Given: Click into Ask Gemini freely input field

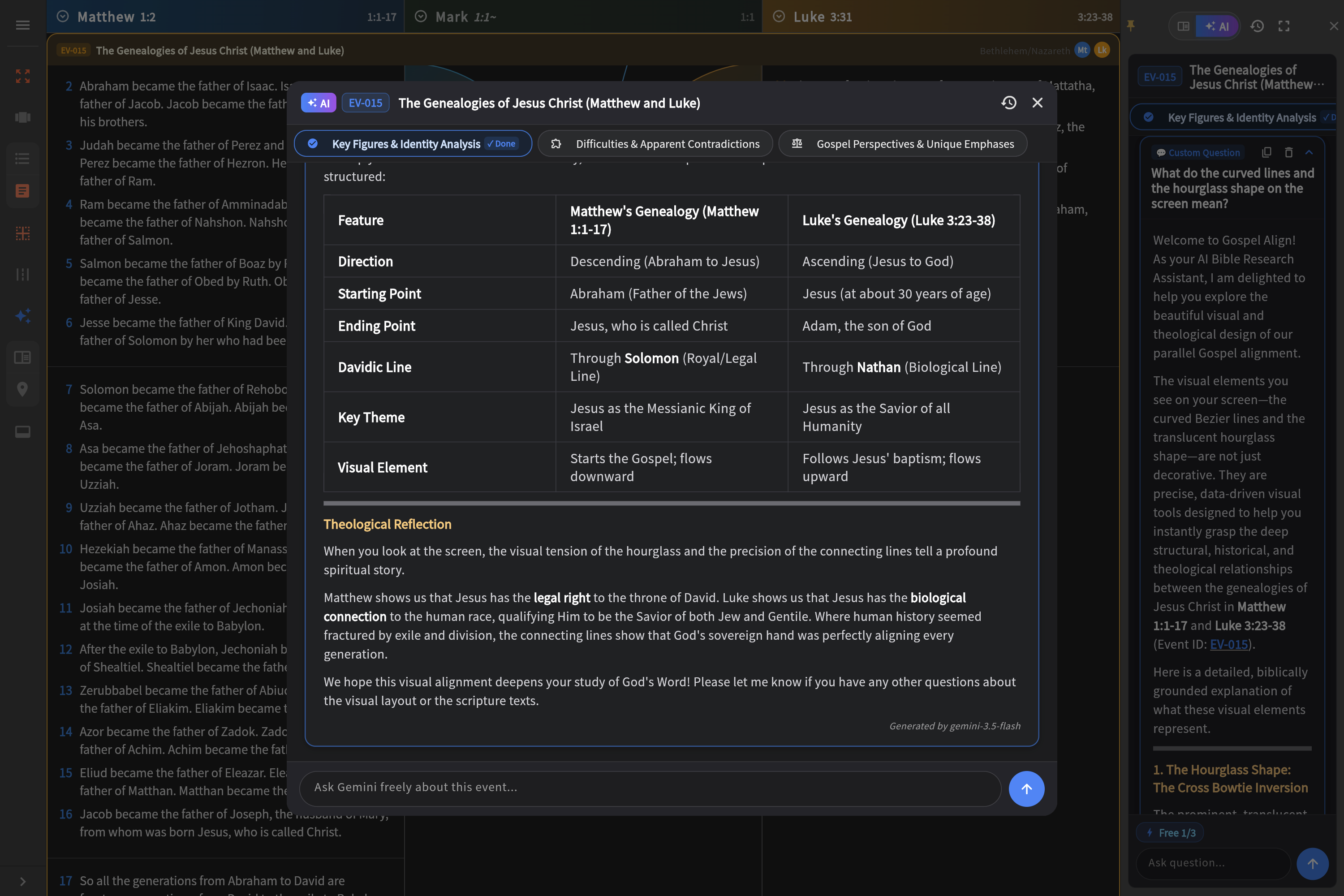Looking at the screenshot, I should [x=650, y=788].
